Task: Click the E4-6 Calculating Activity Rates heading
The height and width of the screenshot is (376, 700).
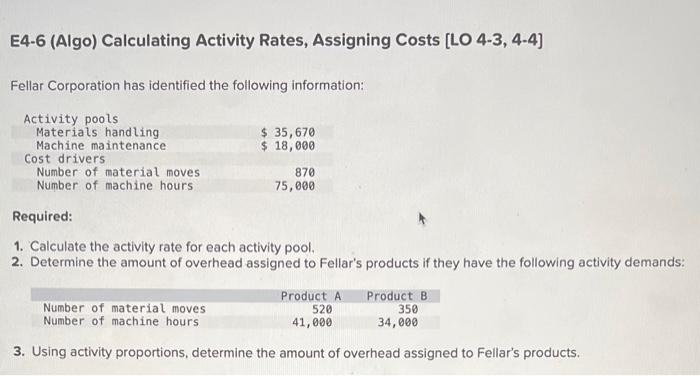Action: click(276, 41)
